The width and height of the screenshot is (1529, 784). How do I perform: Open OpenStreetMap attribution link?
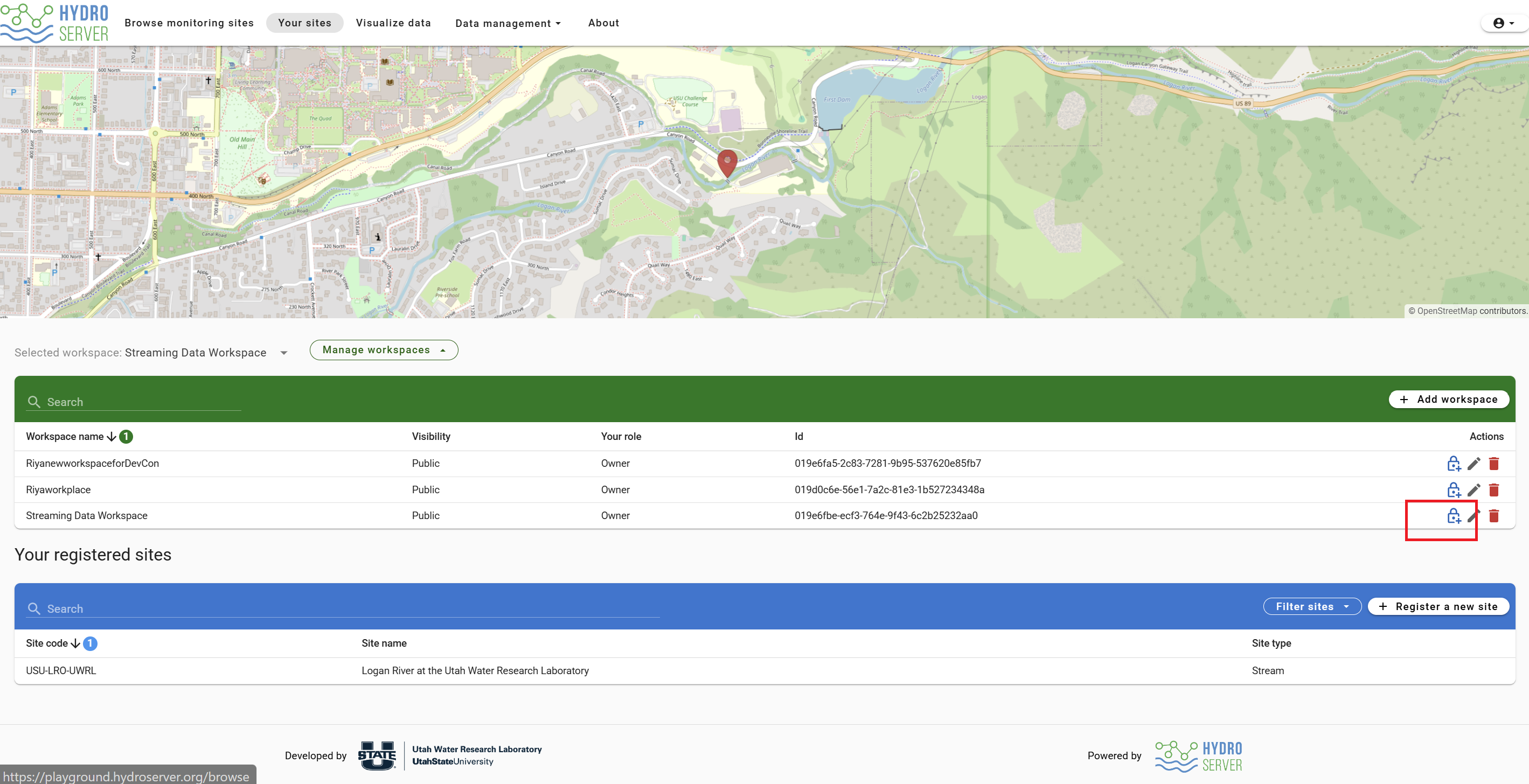pos(1447,311)
